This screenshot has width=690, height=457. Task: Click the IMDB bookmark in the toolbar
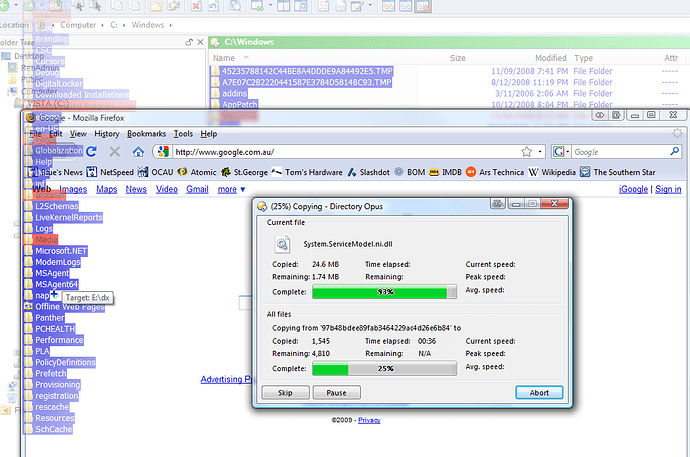coord(446,172)
